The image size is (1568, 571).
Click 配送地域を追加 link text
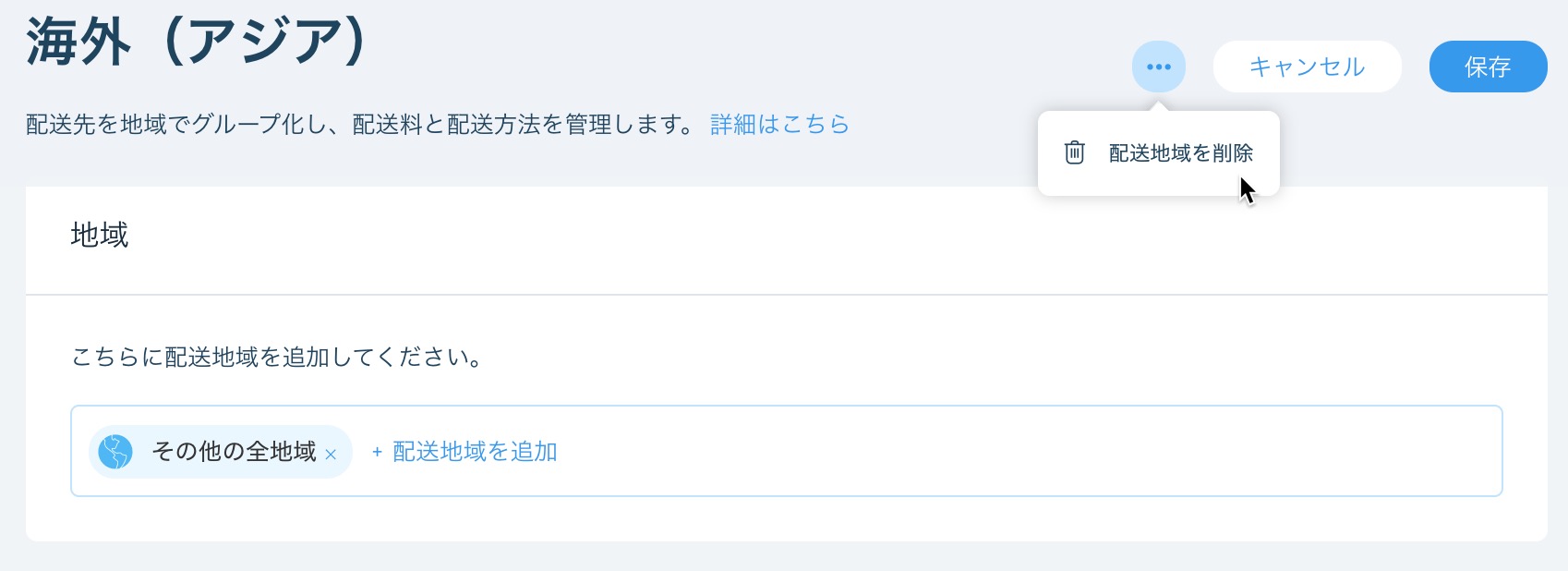tap(475, 452)
